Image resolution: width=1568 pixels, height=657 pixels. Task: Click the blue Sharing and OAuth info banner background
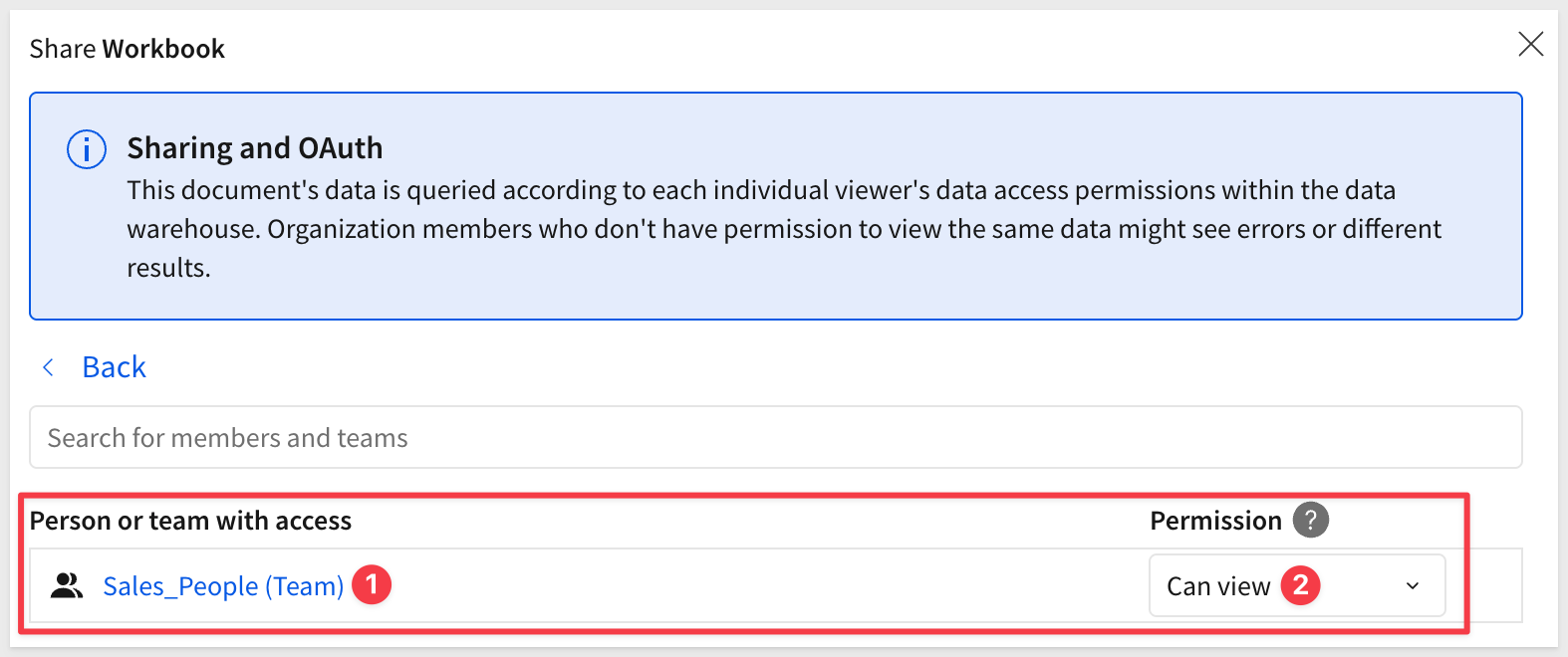(x=996, y=289)
